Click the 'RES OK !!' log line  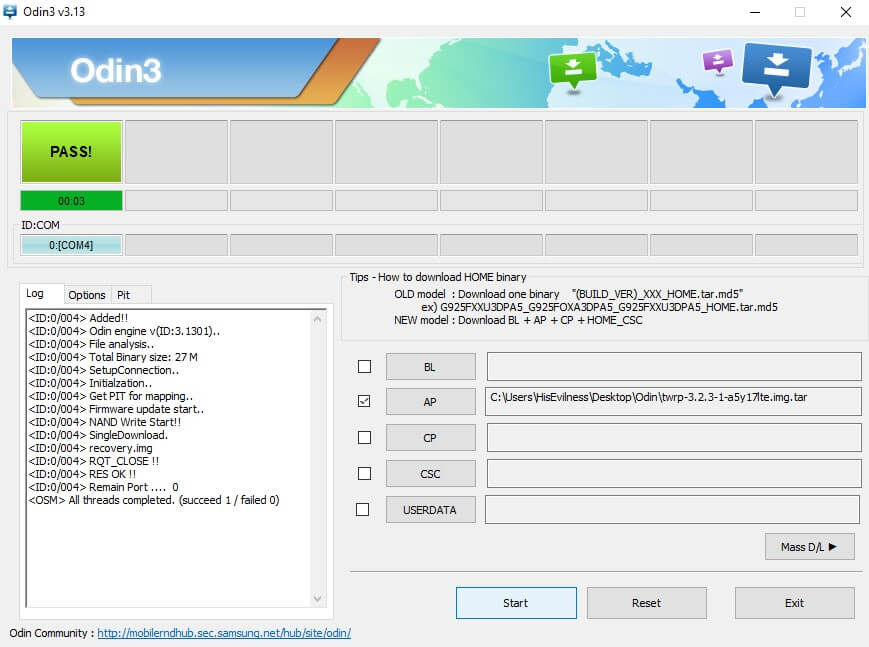tap(82, 474)
